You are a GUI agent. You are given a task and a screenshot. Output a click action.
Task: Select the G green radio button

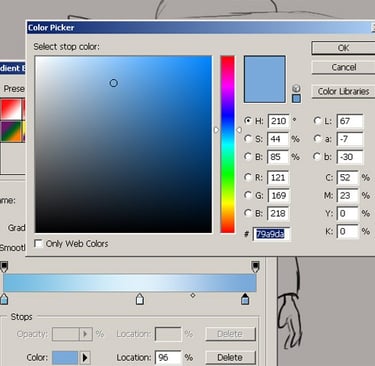248,195
